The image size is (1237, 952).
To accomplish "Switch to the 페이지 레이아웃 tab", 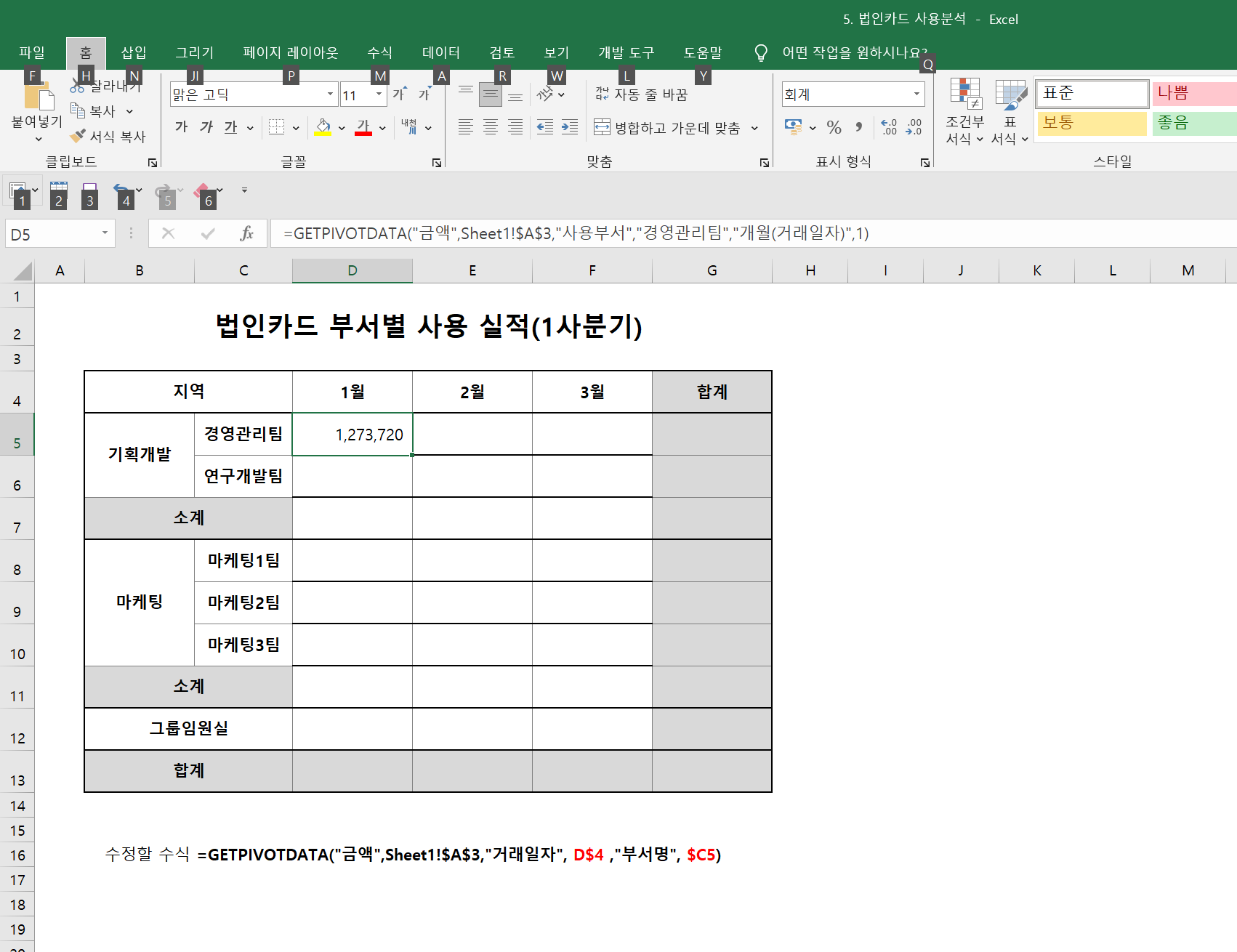I will pos(291,52).
